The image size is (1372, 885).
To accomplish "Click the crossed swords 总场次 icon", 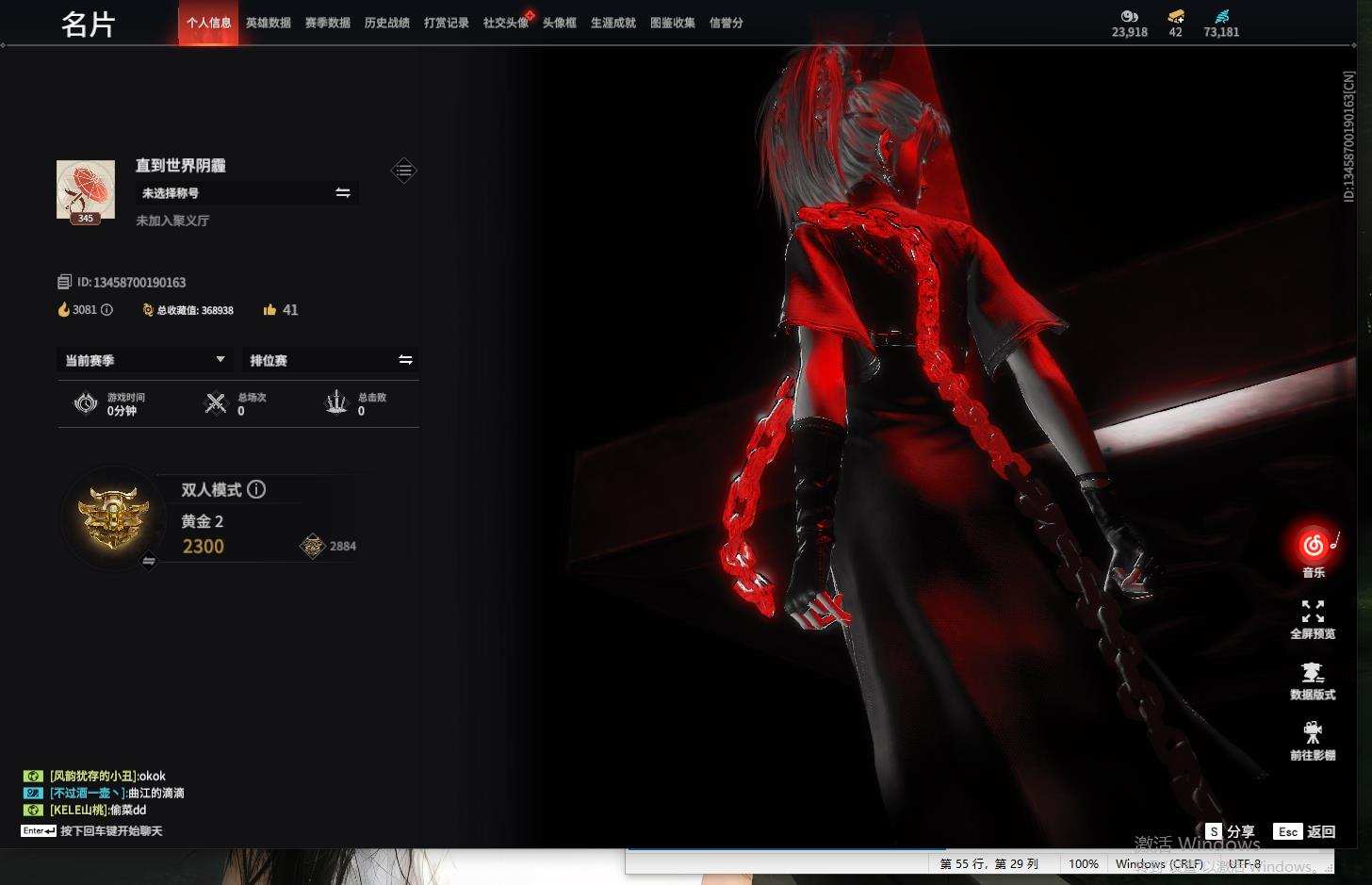I will click(x=217, y=403).
